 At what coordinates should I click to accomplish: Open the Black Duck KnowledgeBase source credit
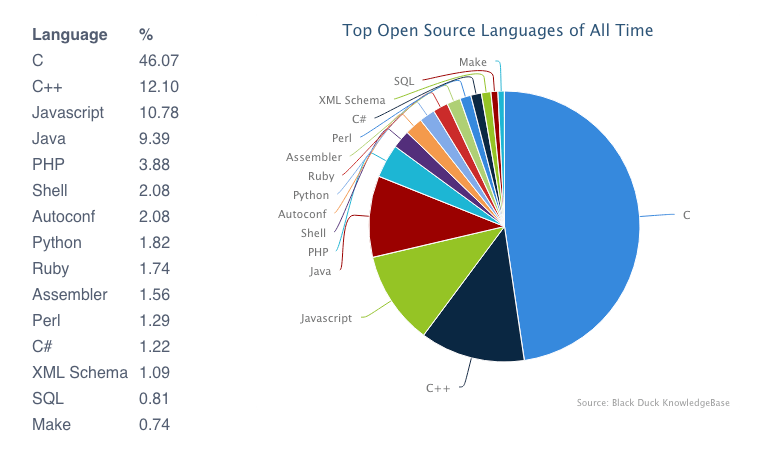tap(653, 403)
